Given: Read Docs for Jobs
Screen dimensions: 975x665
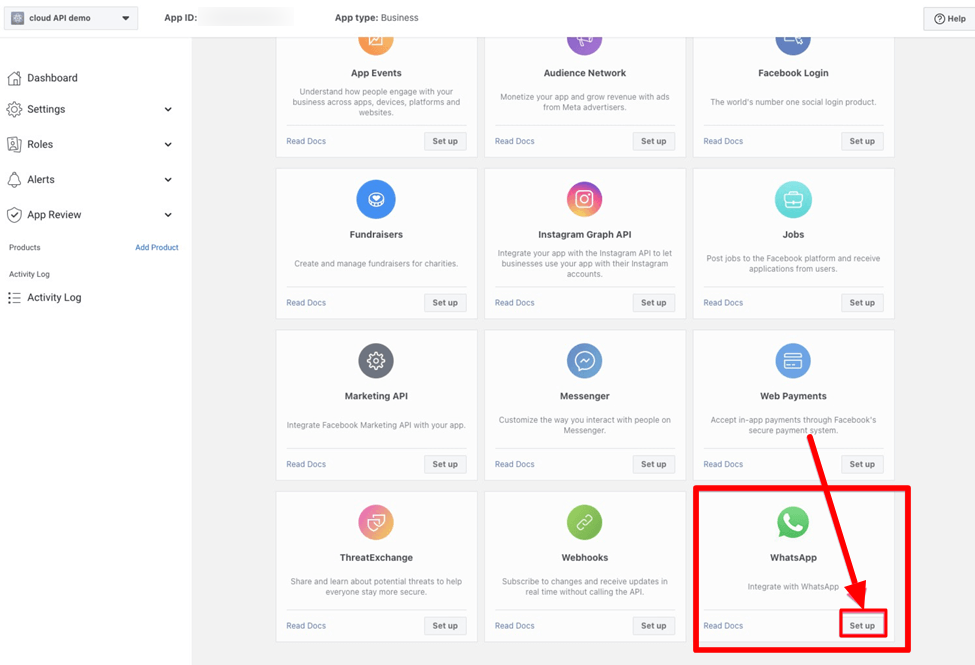Looking at the screenshot, I should click(723, 303).
